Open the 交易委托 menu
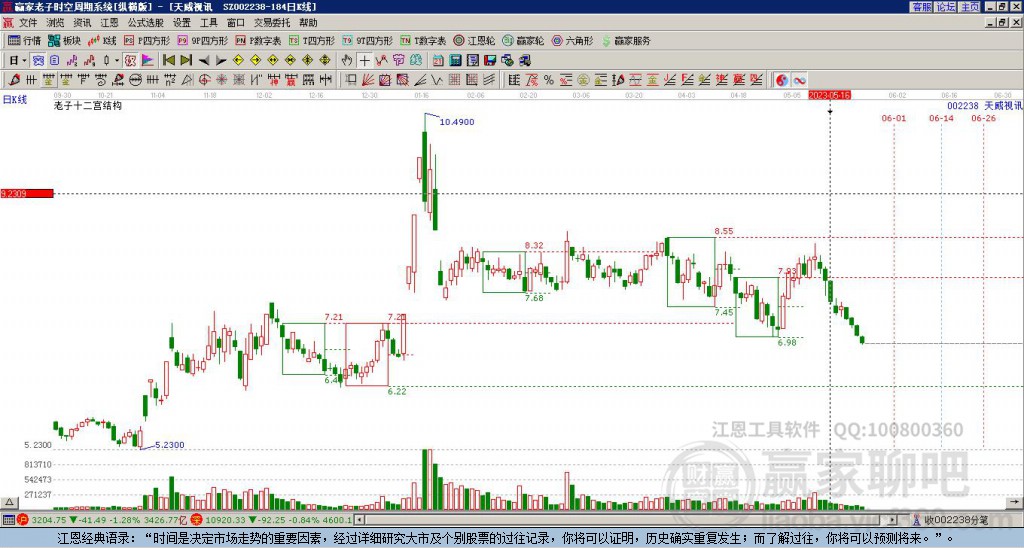 [272, 23]
